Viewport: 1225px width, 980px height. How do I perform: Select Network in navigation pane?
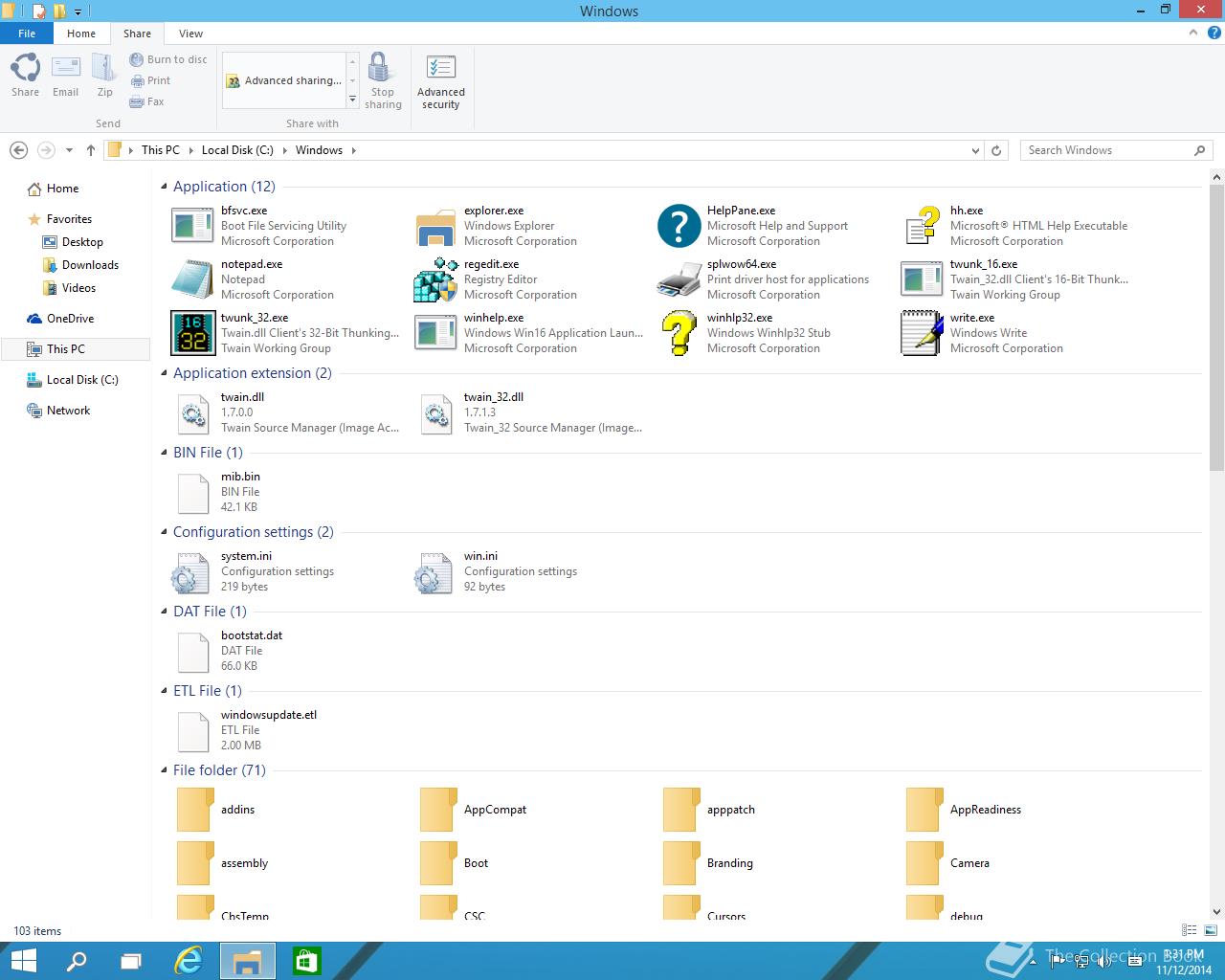(58, 411)
